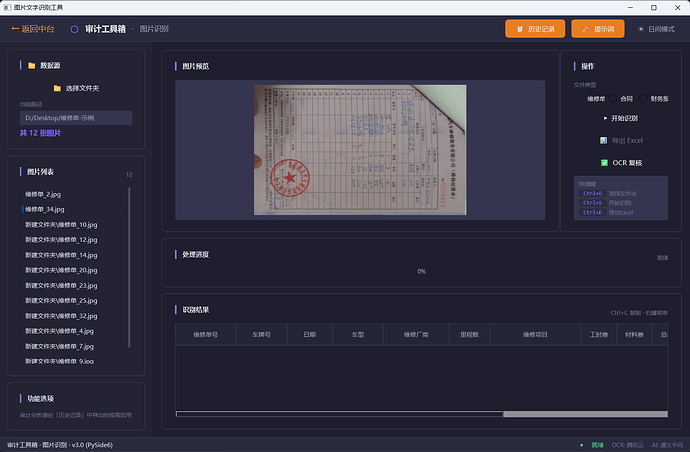Click the hexagon logo beside 审计工具箱
The width and height of the screenshot is (690, 452).
74,29
